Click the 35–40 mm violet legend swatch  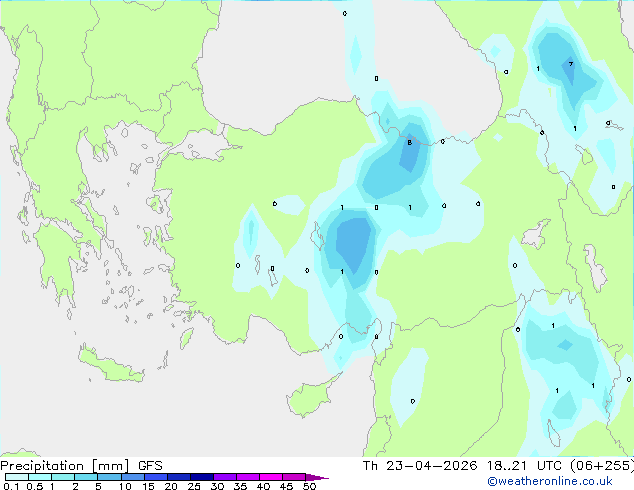[247, 477]
